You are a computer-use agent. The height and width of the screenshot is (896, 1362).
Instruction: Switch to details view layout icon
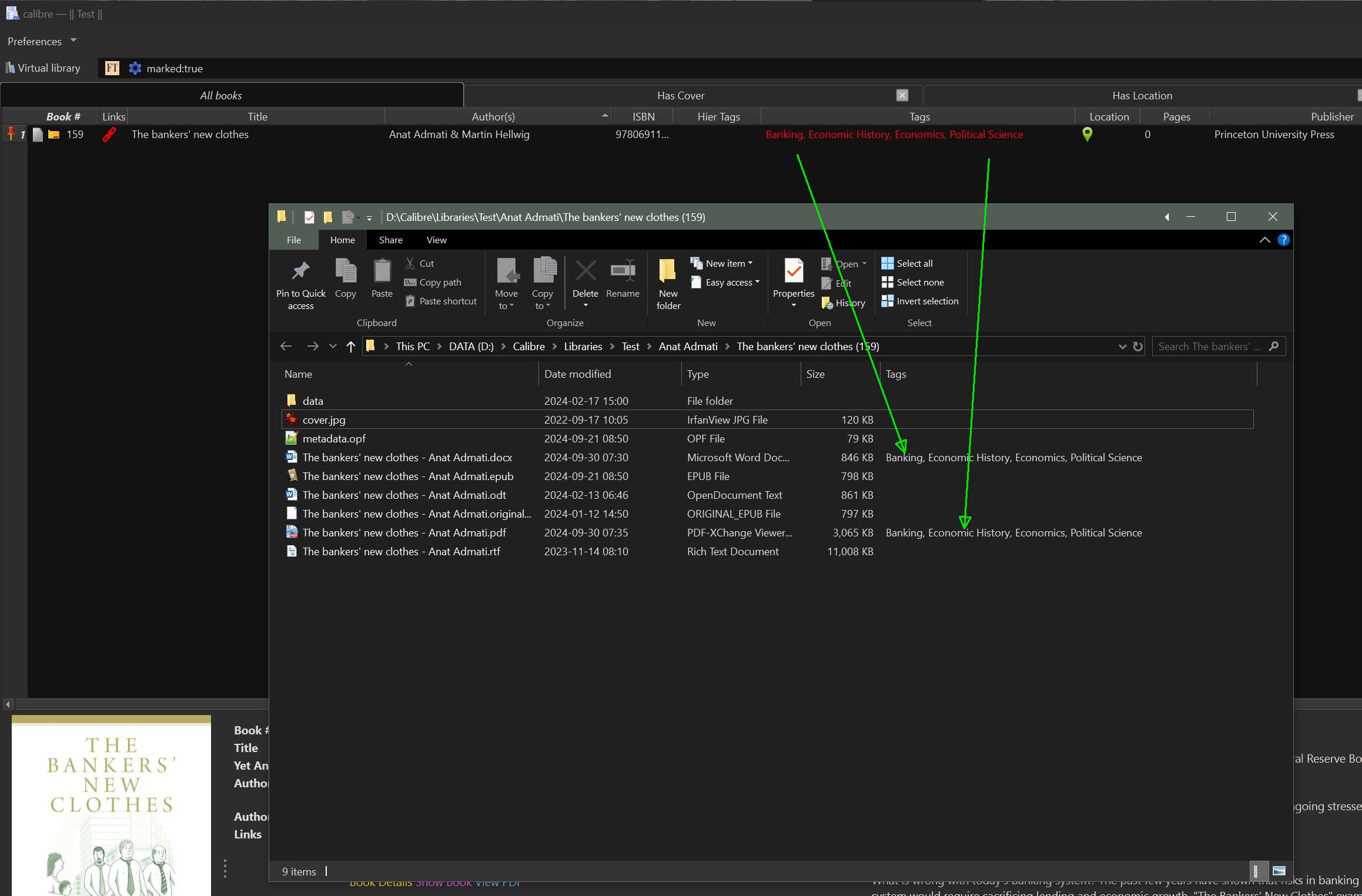coord(1256,871)
